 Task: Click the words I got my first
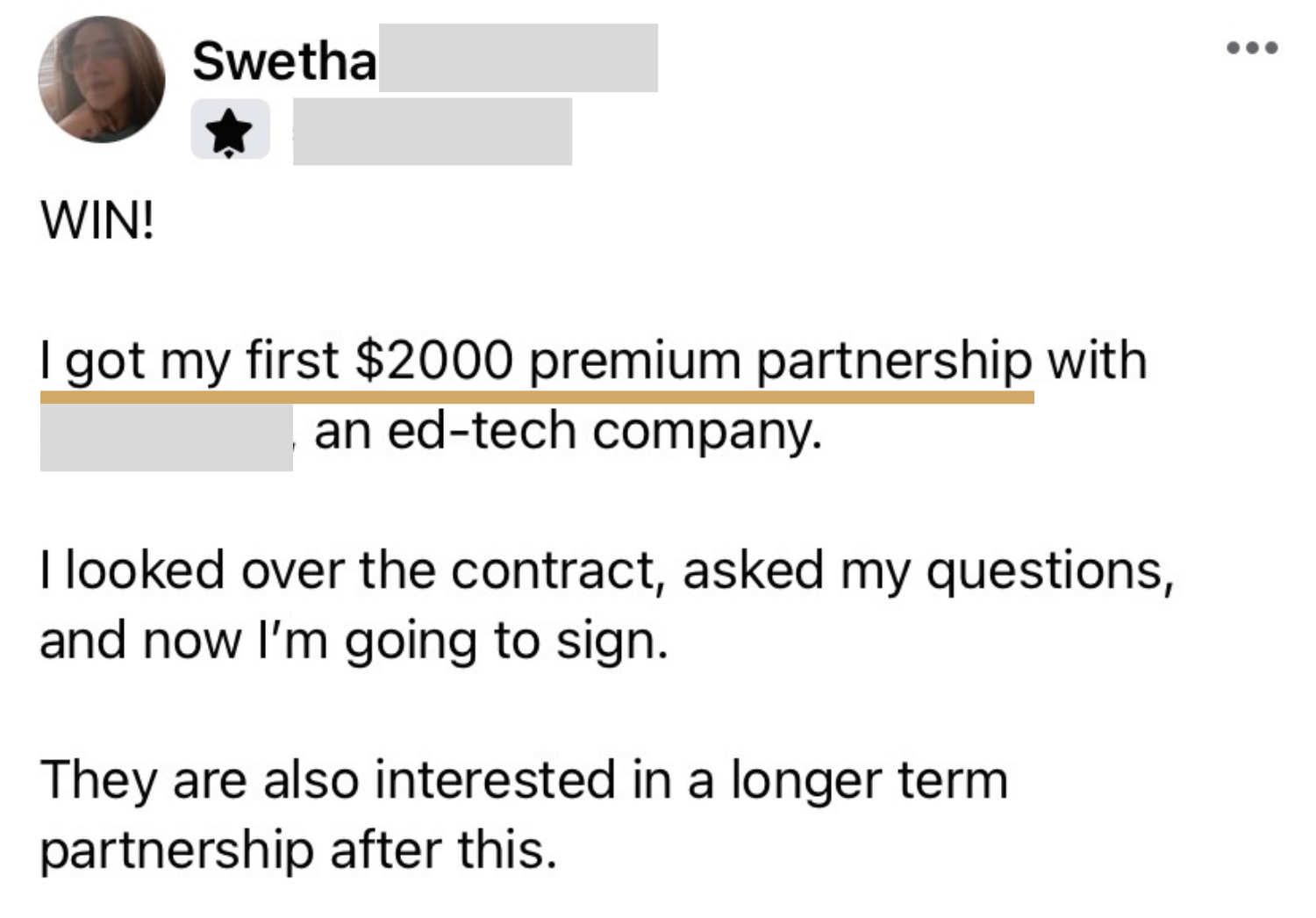pos(189,361)
